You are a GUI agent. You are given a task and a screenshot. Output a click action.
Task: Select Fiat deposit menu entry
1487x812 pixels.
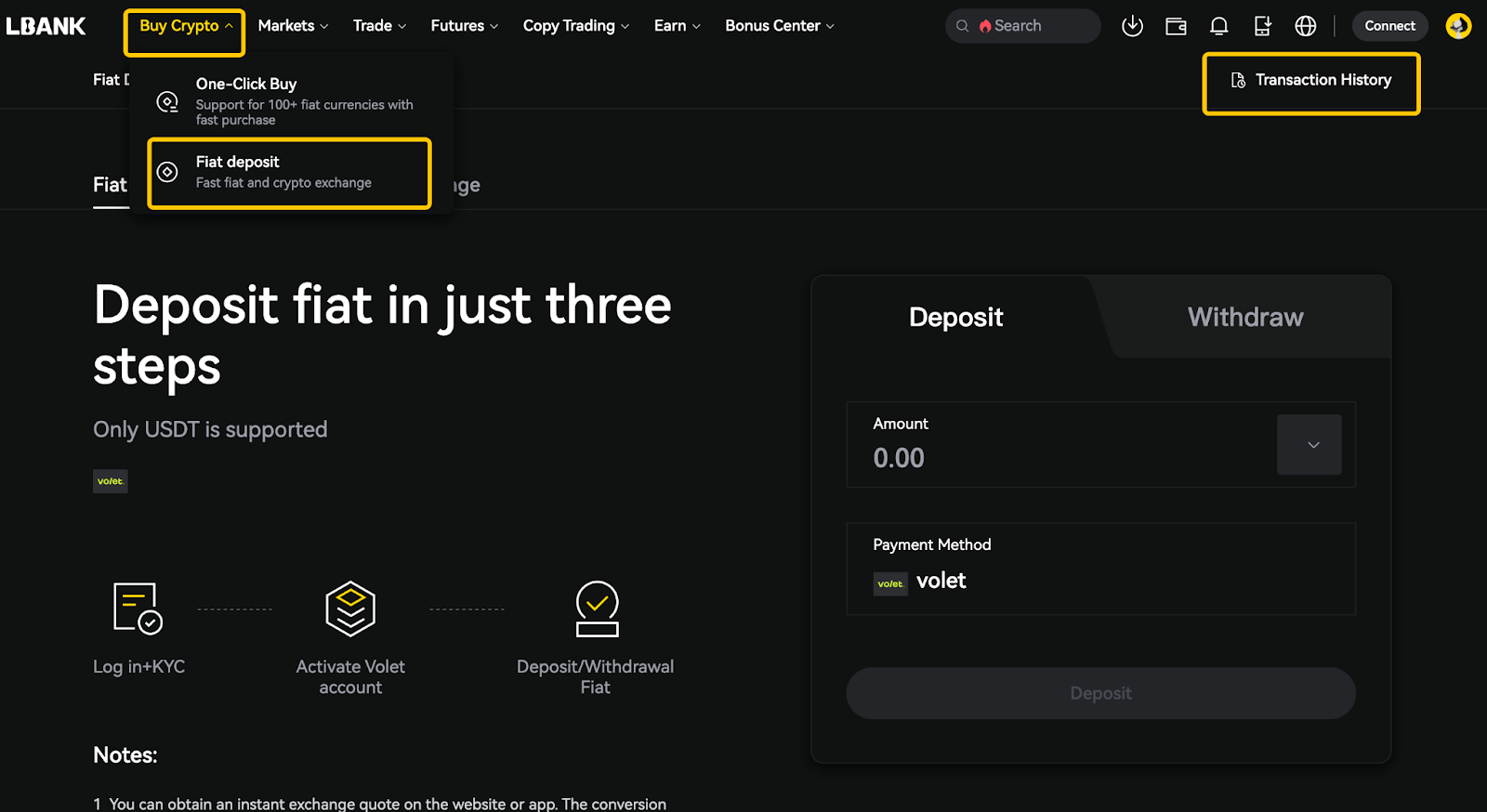[290, 173]
